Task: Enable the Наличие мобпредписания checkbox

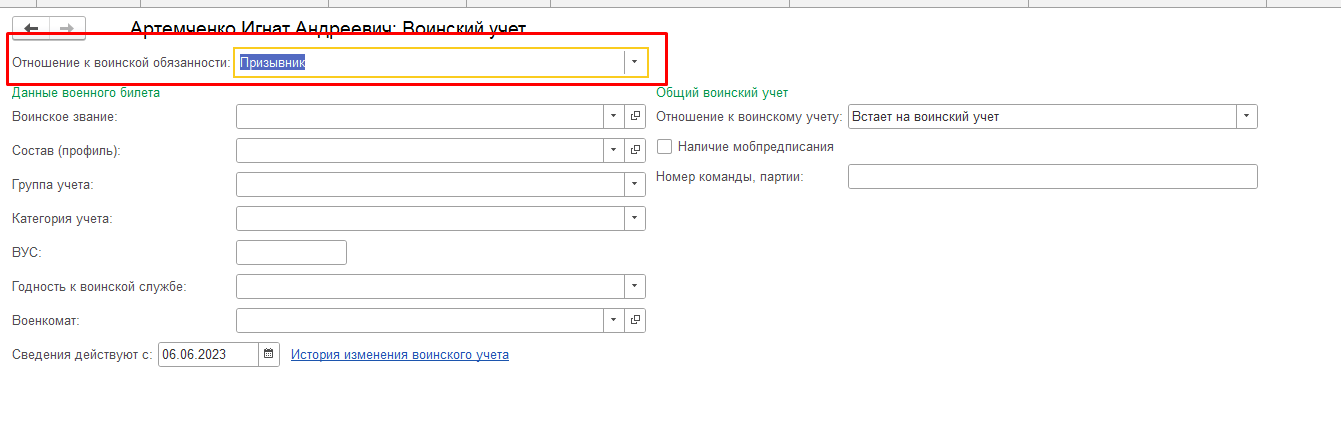Action: point(665,146)
